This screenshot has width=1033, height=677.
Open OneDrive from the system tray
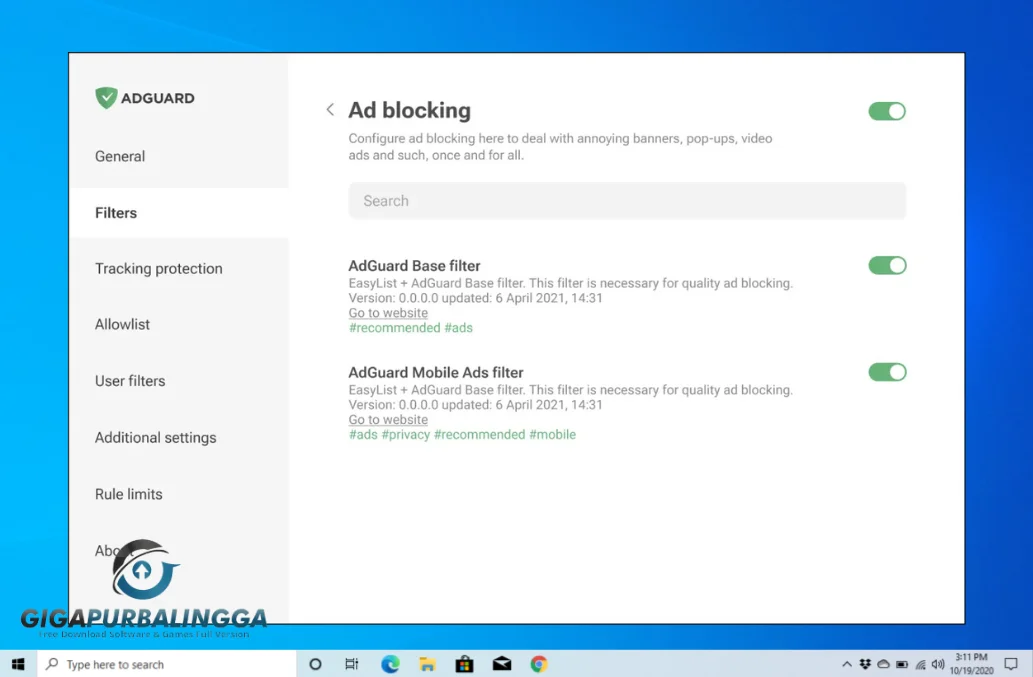pyautogui.click(x=881, y=663)
